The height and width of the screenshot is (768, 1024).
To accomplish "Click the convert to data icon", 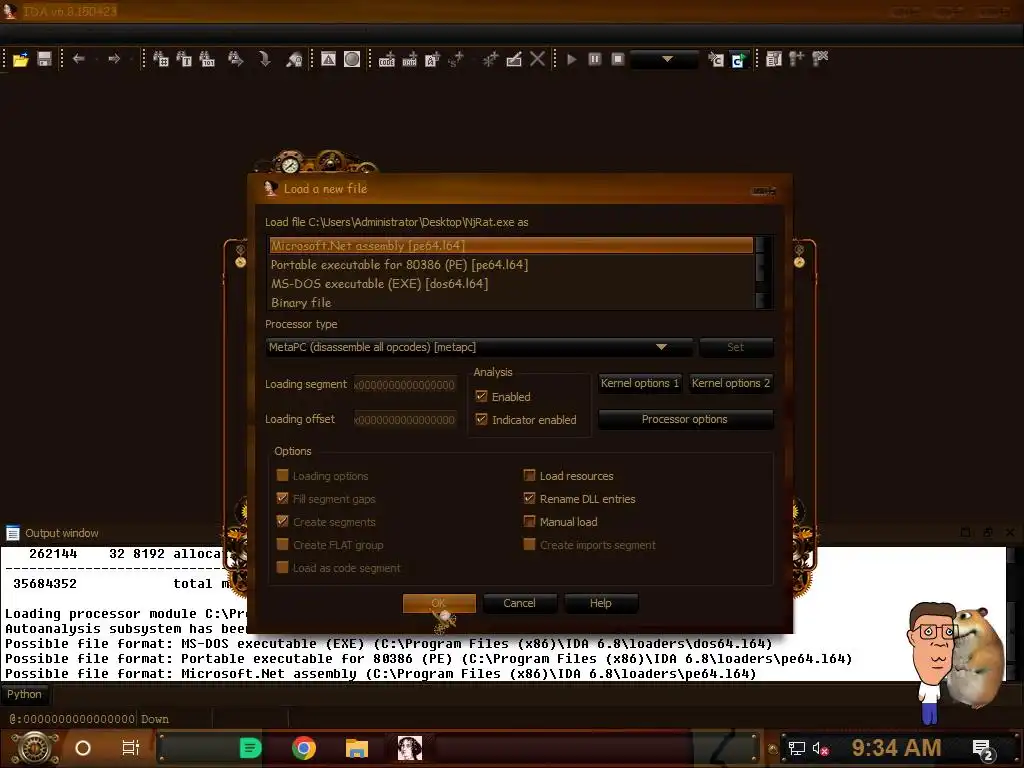I will click(x=409, y=59).
